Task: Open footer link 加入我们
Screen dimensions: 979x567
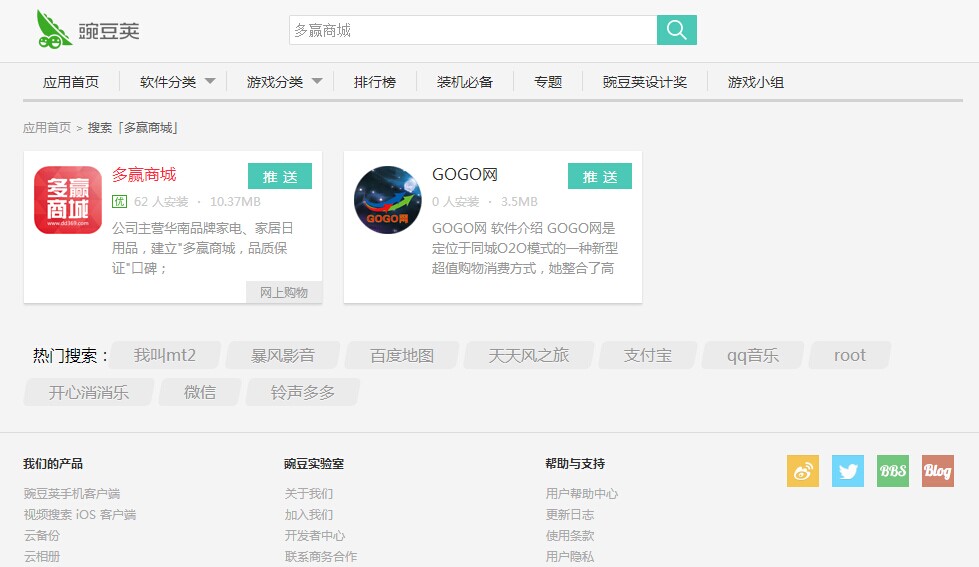Action: click(309, 515)
